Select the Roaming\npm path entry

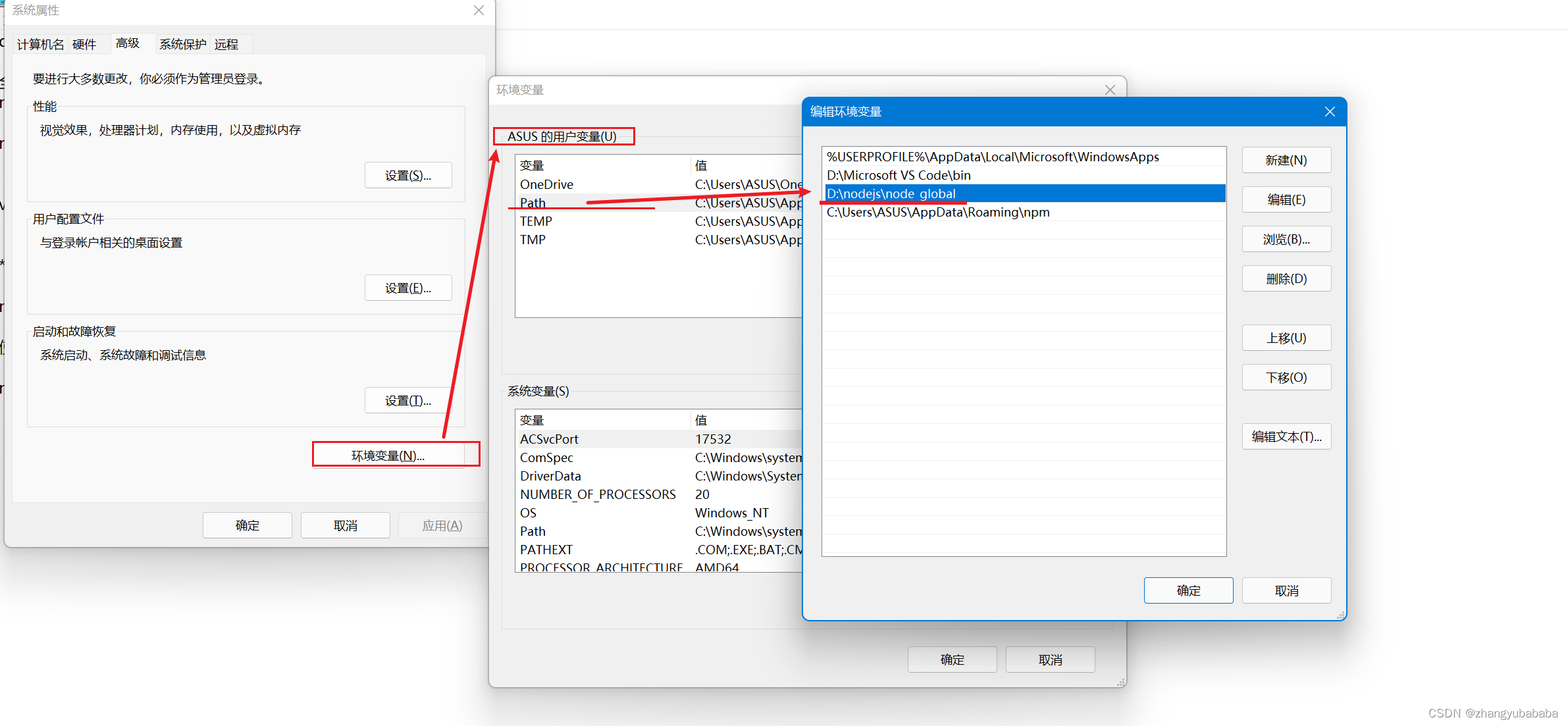[x=937, y=213]
